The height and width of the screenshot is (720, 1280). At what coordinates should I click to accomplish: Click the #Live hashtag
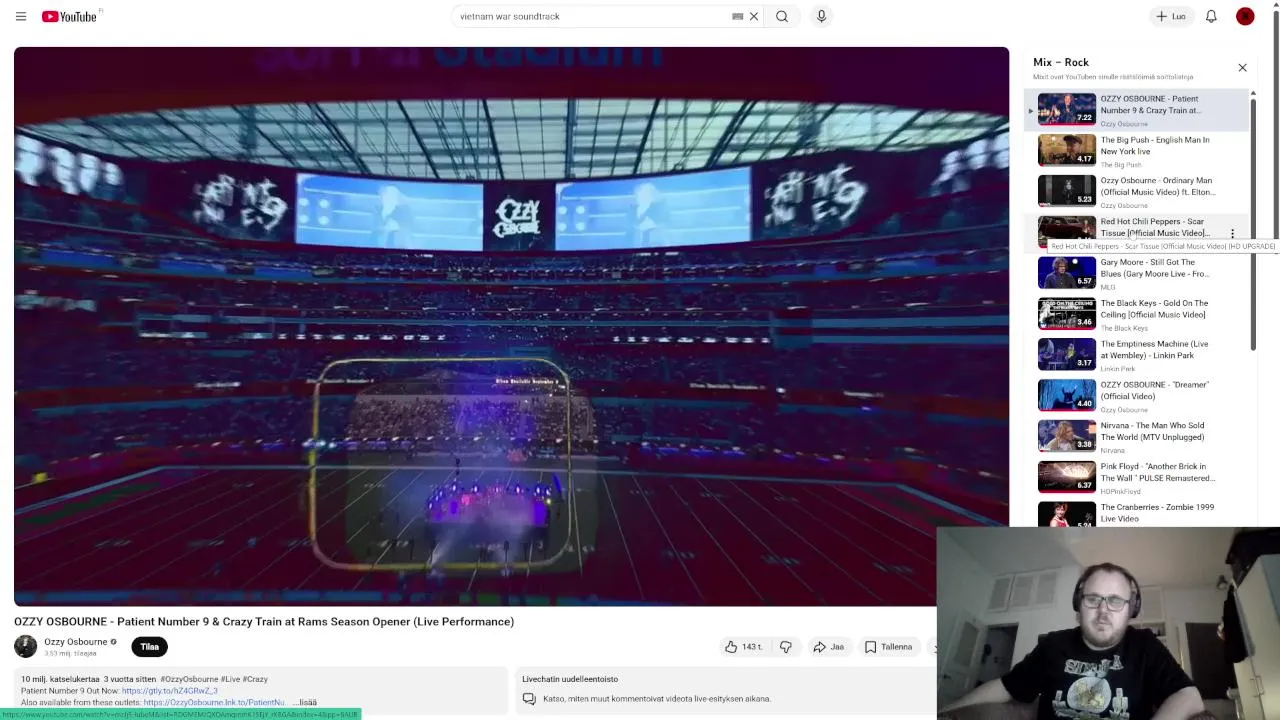tap(229, 679)
